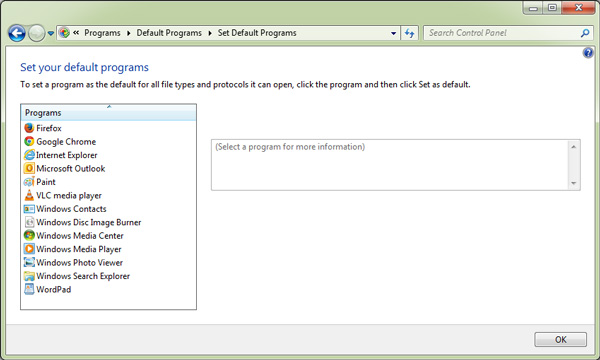
Task: Sort by the Programs column header
Action: (x=108, y=112)
